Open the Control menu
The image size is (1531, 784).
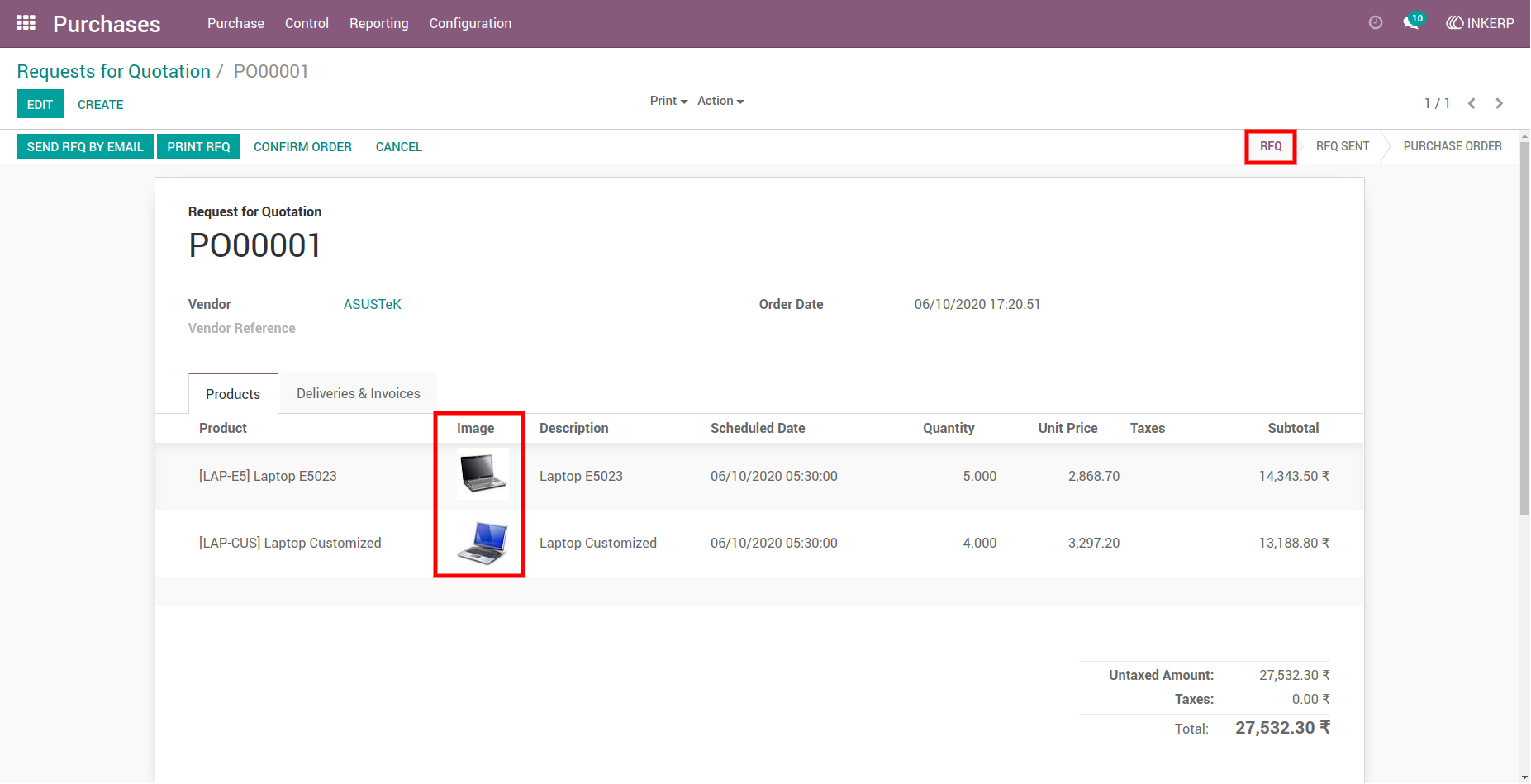pos(307,23)
